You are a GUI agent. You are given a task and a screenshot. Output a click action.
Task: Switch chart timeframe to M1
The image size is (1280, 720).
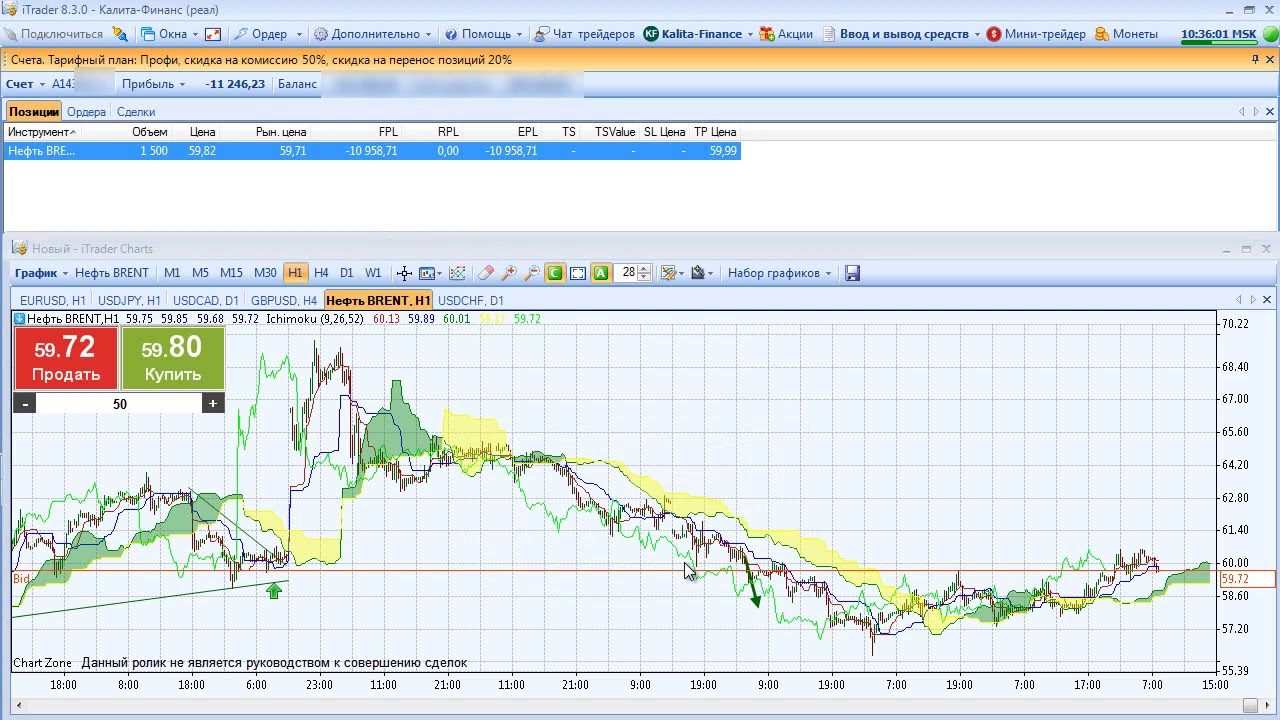coord(172,273)
